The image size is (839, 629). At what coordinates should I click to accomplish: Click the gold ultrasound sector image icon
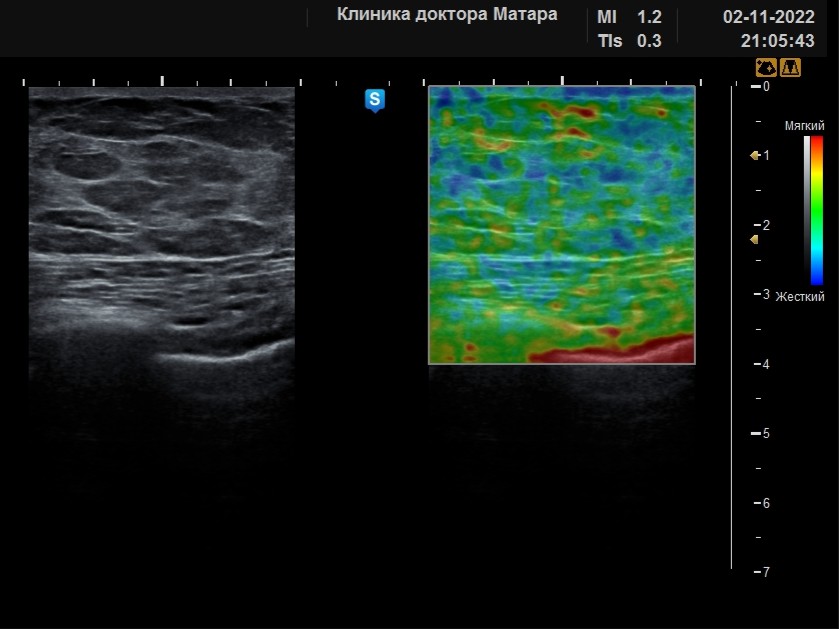766,68
